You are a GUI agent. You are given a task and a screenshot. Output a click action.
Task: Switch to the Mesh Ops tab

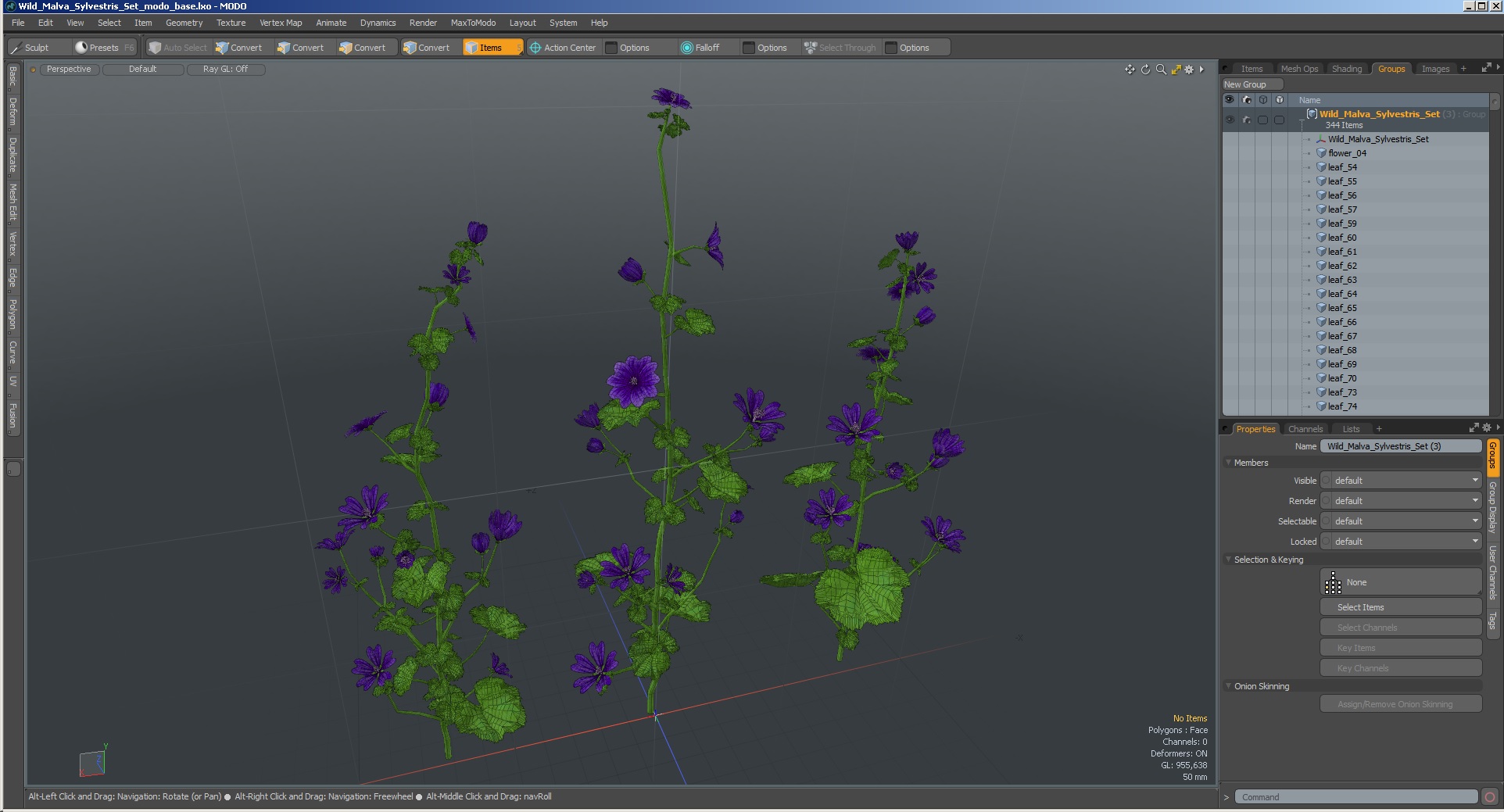[x=1299, y=69]
